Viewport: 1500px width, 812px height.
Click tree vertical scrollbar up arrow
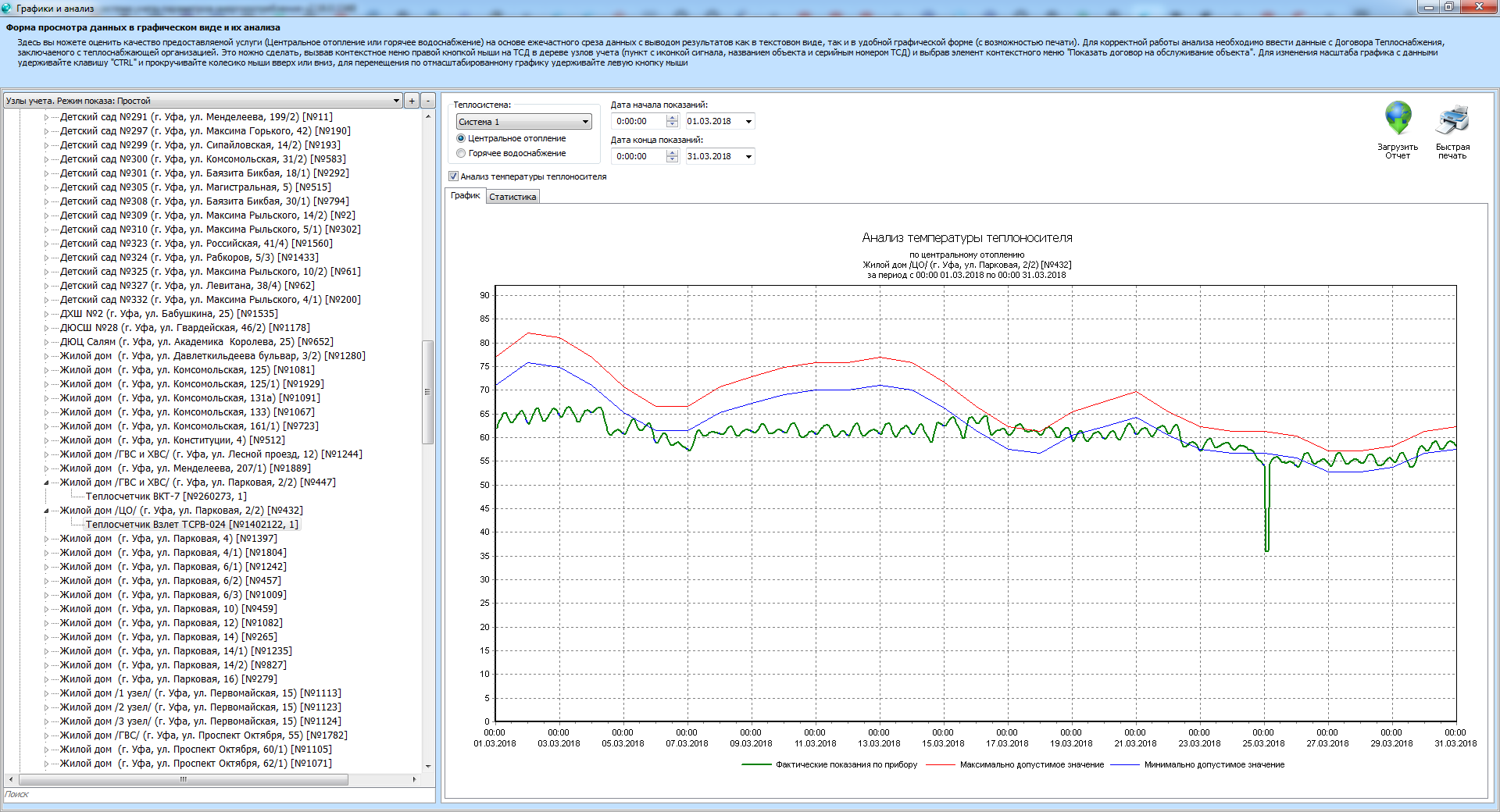click(428, 116)
